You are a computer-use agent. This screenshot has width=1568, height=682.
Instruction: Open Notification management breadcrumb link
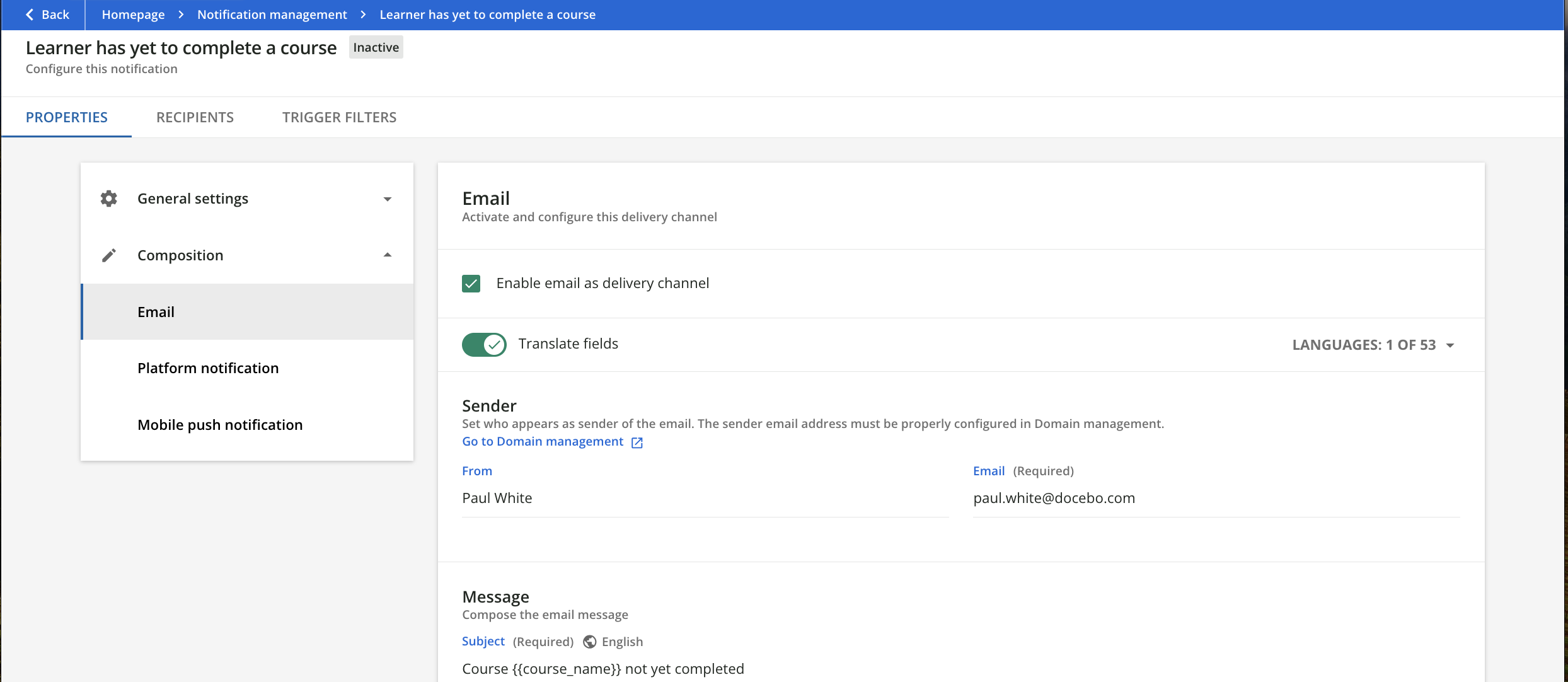tap(272, 14)
